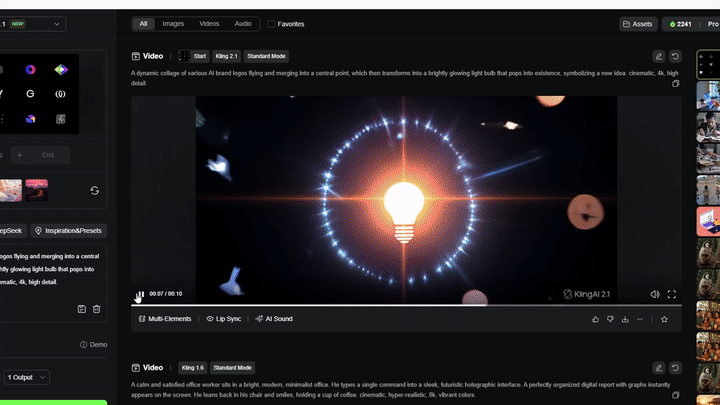The width and height of the screenshot is (720, 405).
Task: Pause the light bulb video
Action: click(x=139, y=295)
